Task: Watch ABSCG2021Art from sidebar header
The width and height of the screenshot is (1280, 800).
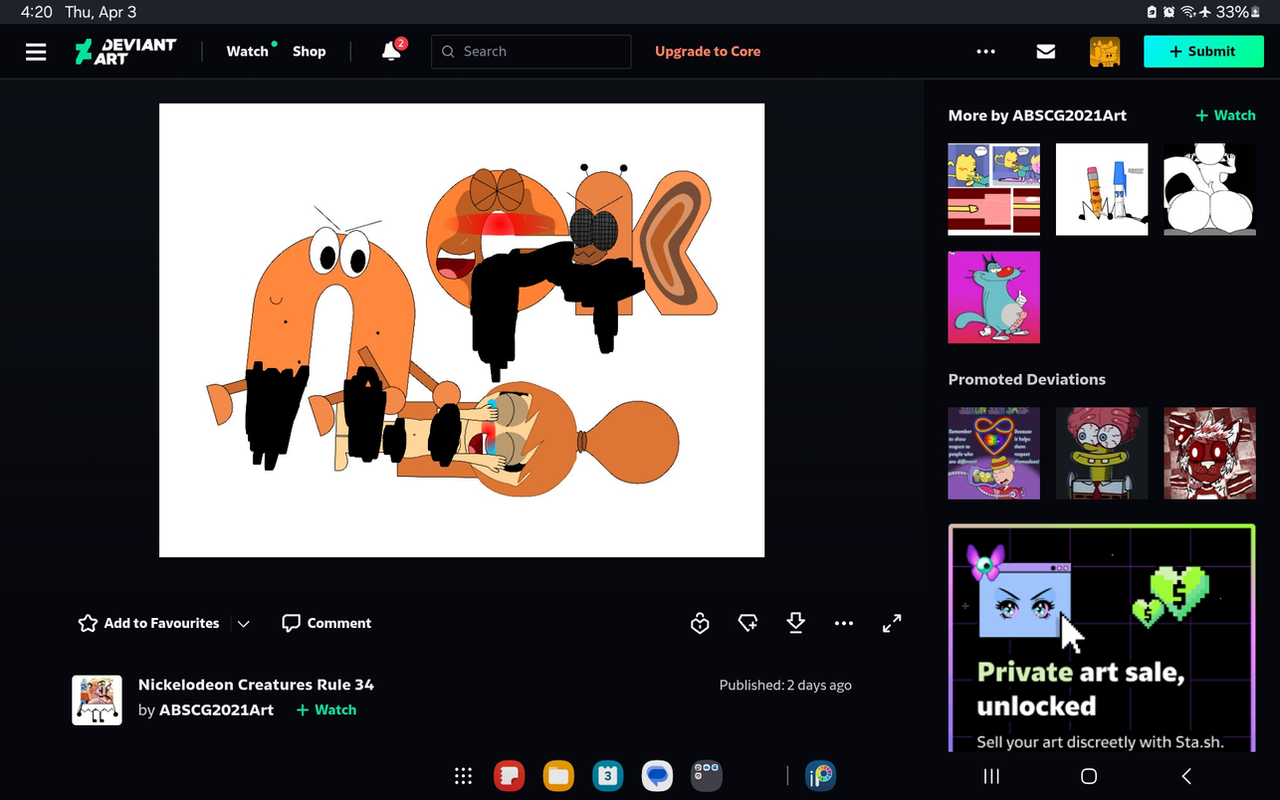Action: [x=1226, y=116]
